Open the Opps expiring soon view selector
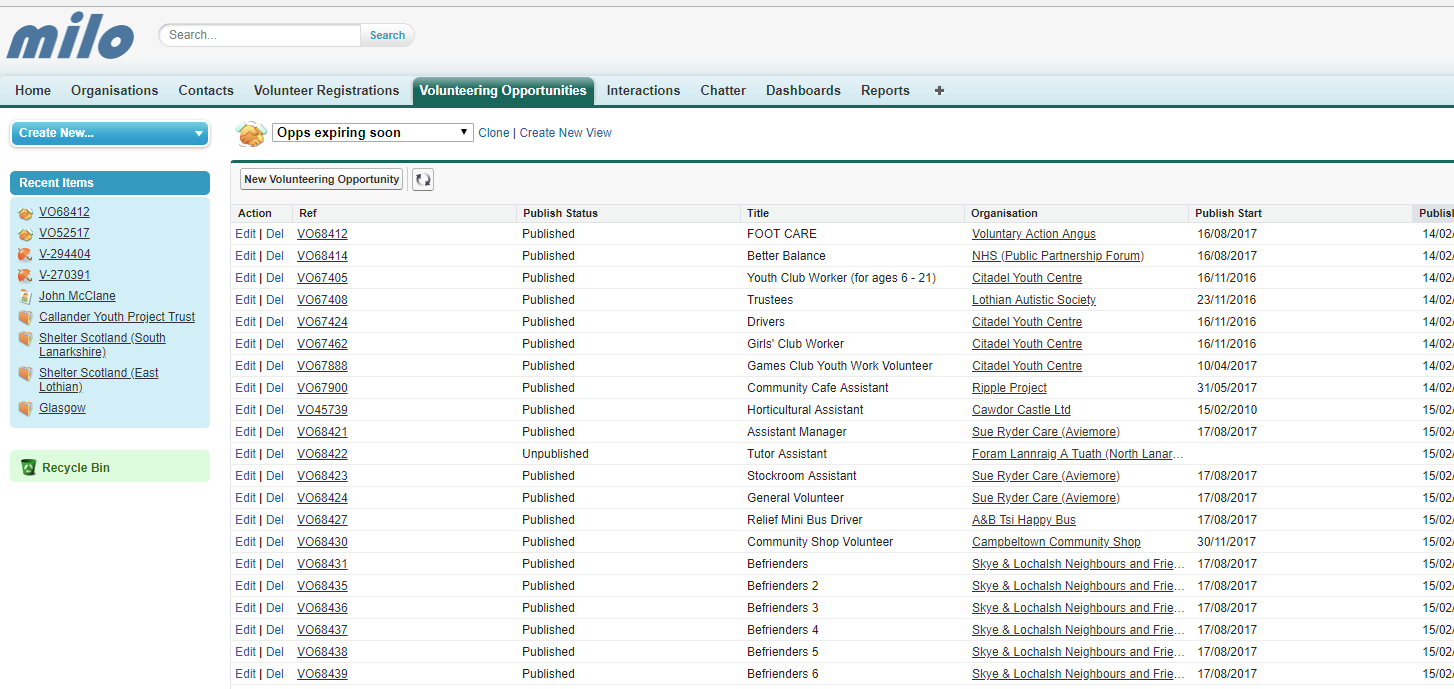Viewport: 1454px width, 689px height. pos(373,132)
